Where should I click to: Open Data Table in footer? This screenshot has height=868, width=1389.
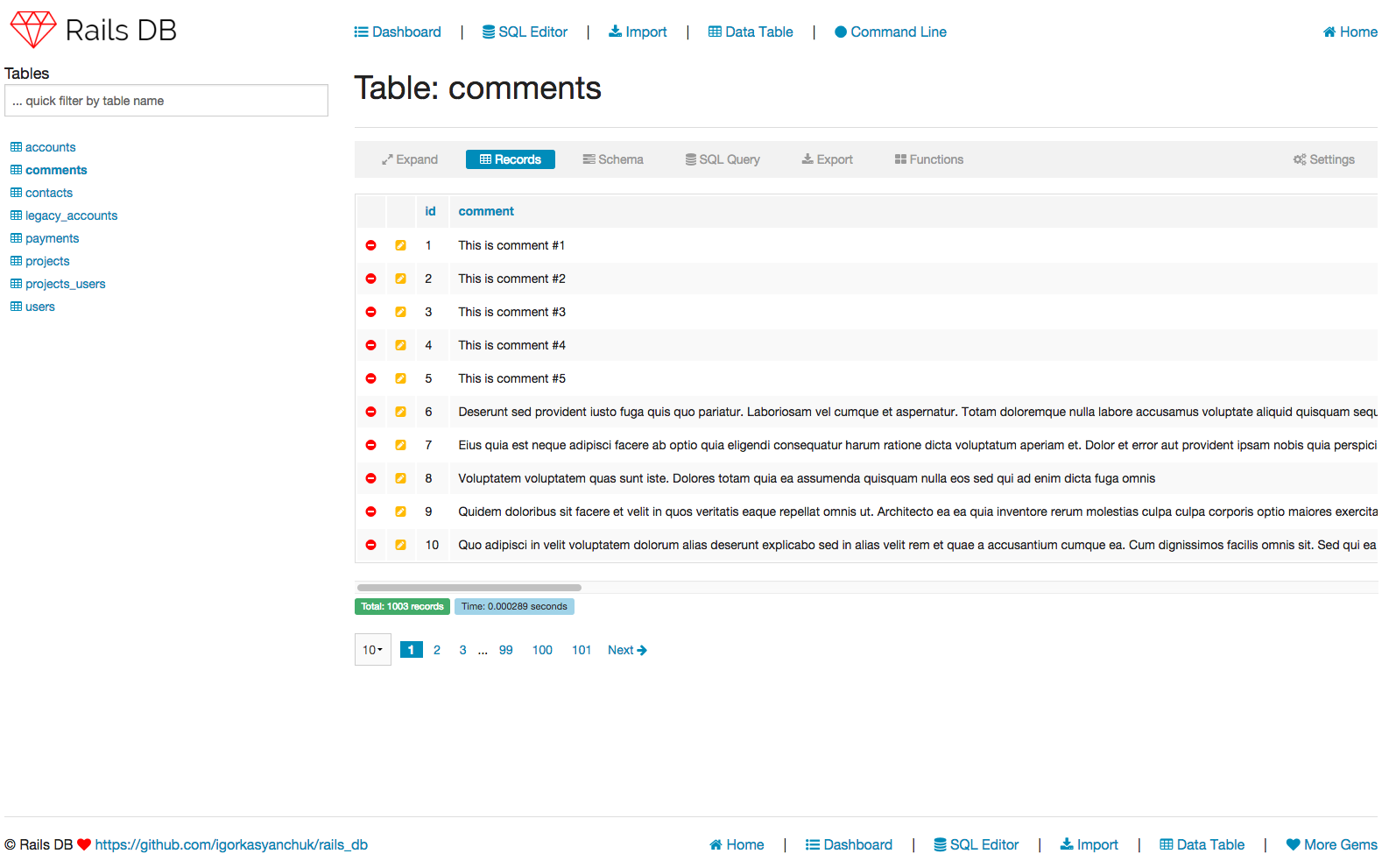[x=1202, y=844]
